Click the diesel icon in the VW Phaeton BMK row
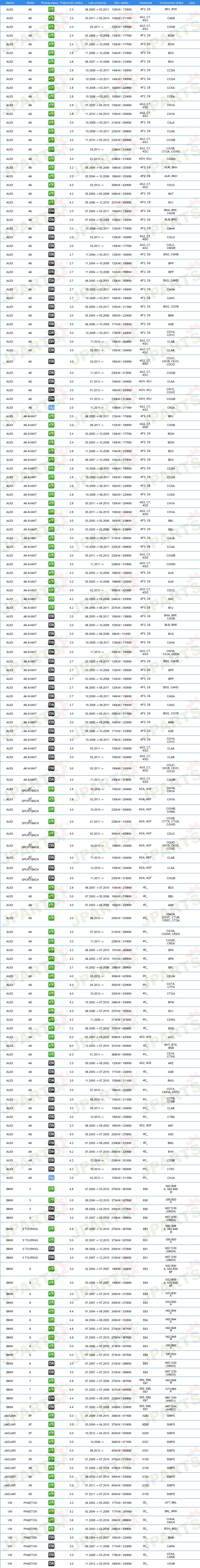 pos(51,1537)
